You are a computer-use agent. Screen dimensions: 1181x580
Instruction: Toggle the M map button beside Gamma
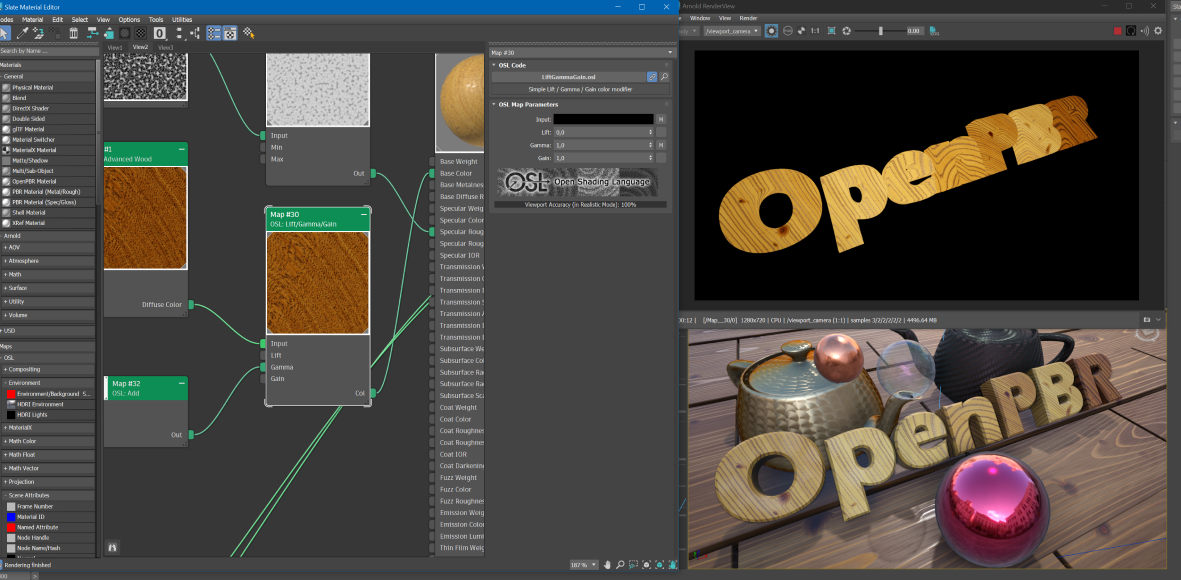point(661,145)
